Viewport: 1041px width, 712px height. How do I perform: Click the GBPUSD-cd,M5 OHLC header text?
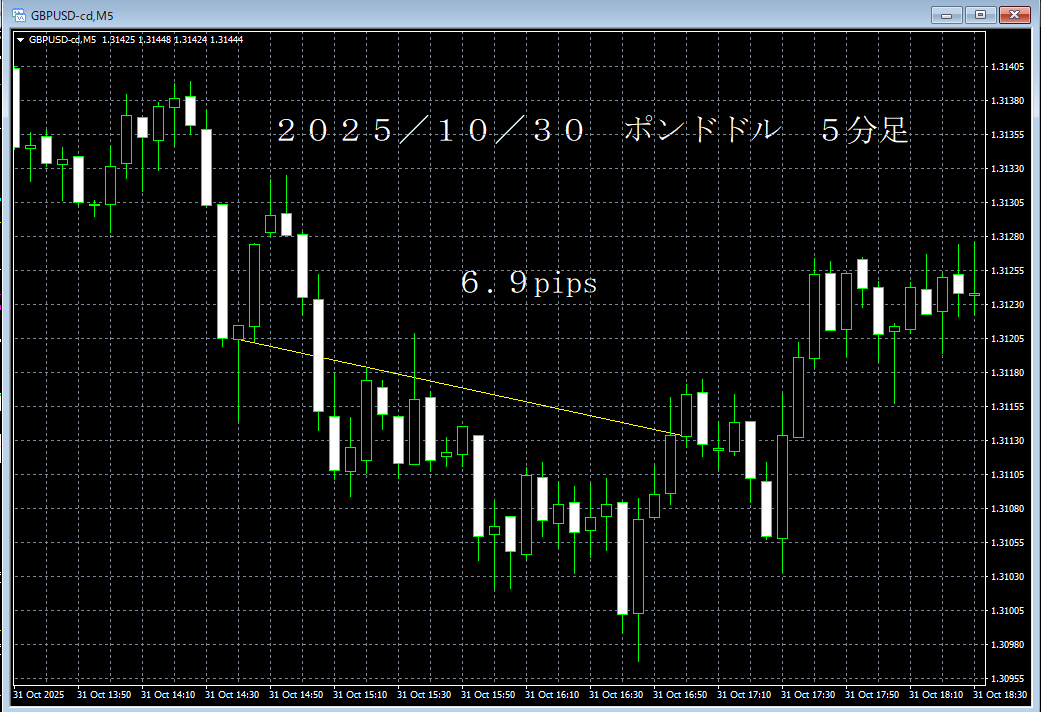coord(136,40)
